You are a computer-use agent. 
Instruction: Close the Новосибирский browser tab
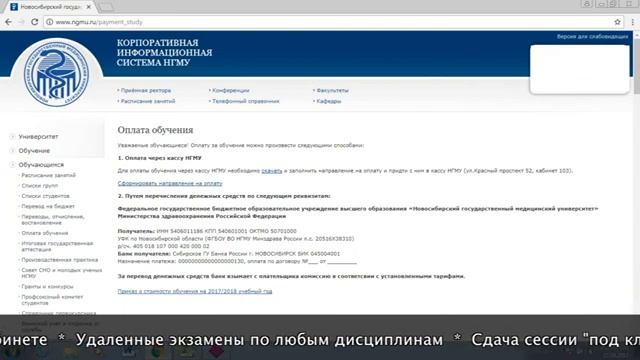[89, 7]
